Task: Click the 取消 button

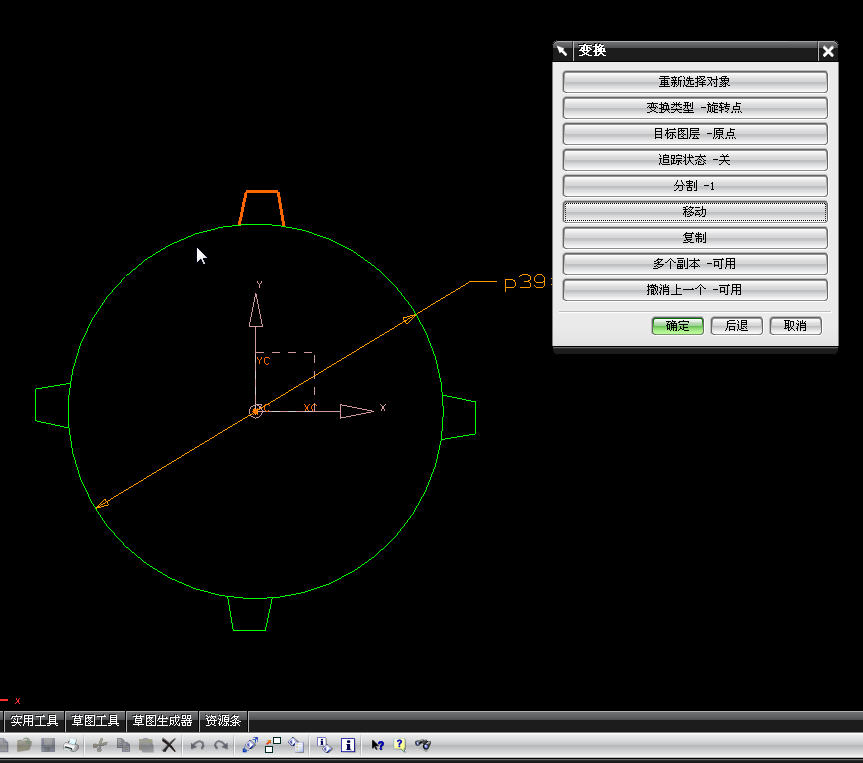Action: 795,326
